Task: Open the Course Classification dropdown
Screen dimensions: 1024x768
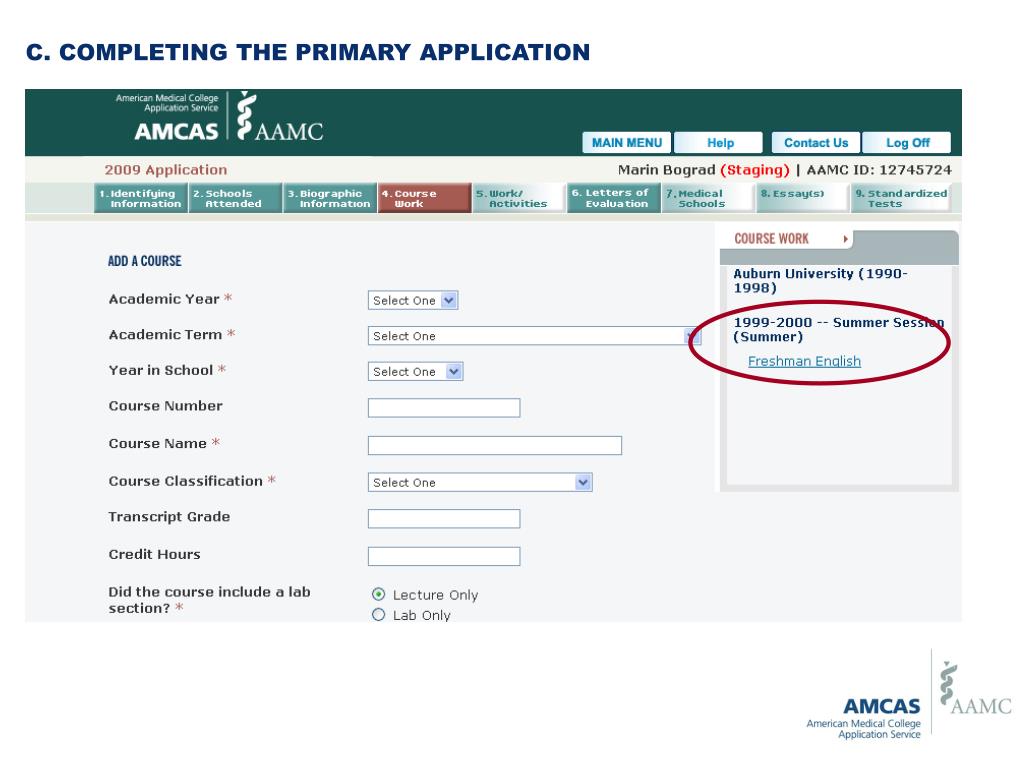Action: [480, 483]
